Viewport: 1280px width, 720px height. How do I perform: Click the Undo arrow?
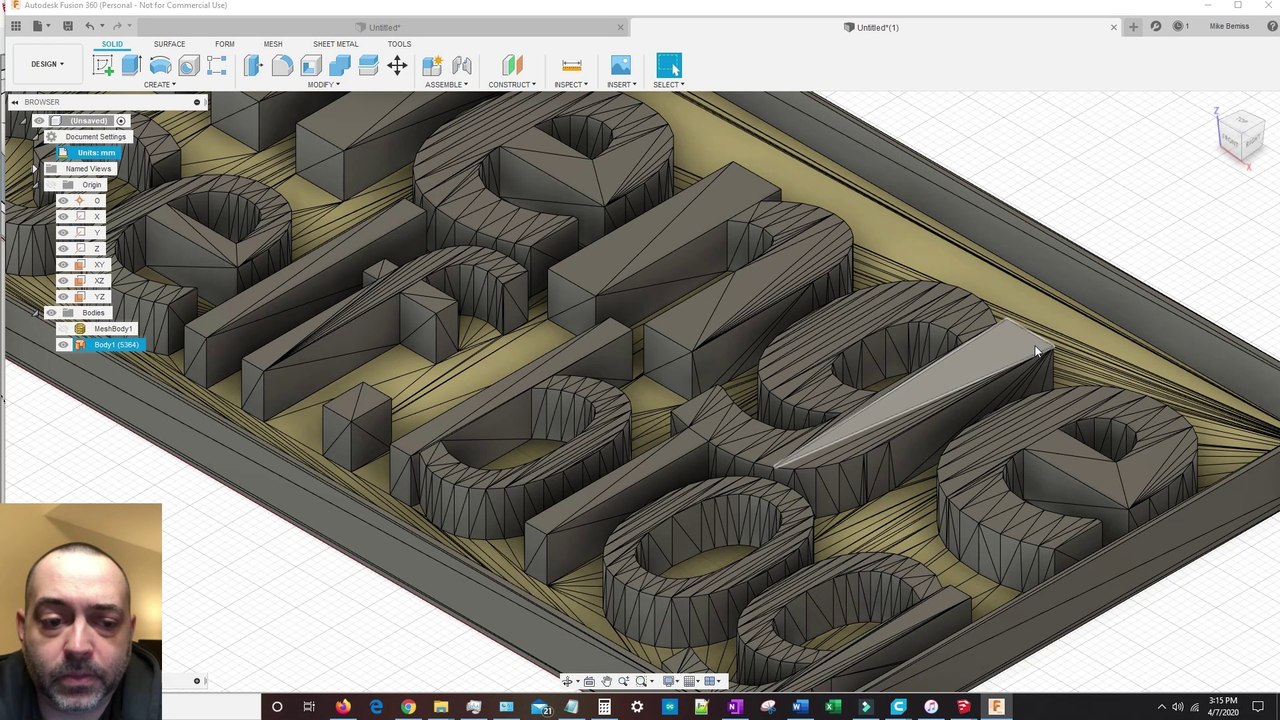[90, 26]
